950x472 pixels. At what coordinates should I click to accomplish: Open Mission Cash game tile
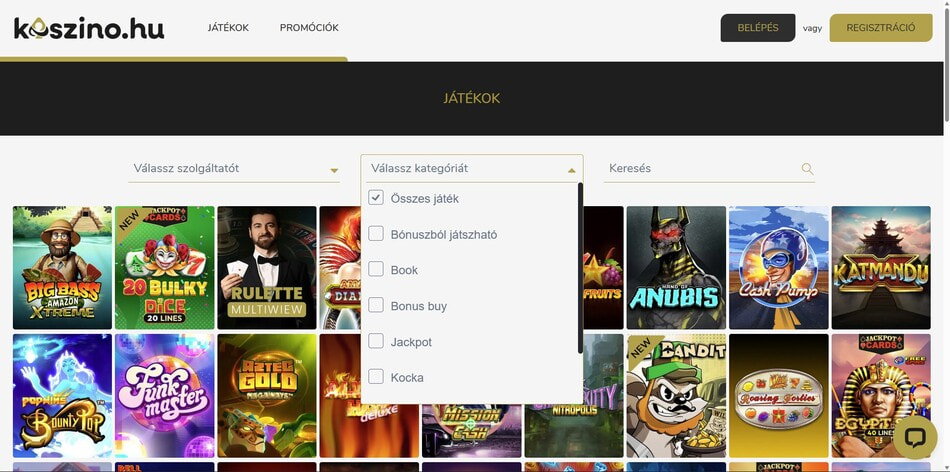471,430
